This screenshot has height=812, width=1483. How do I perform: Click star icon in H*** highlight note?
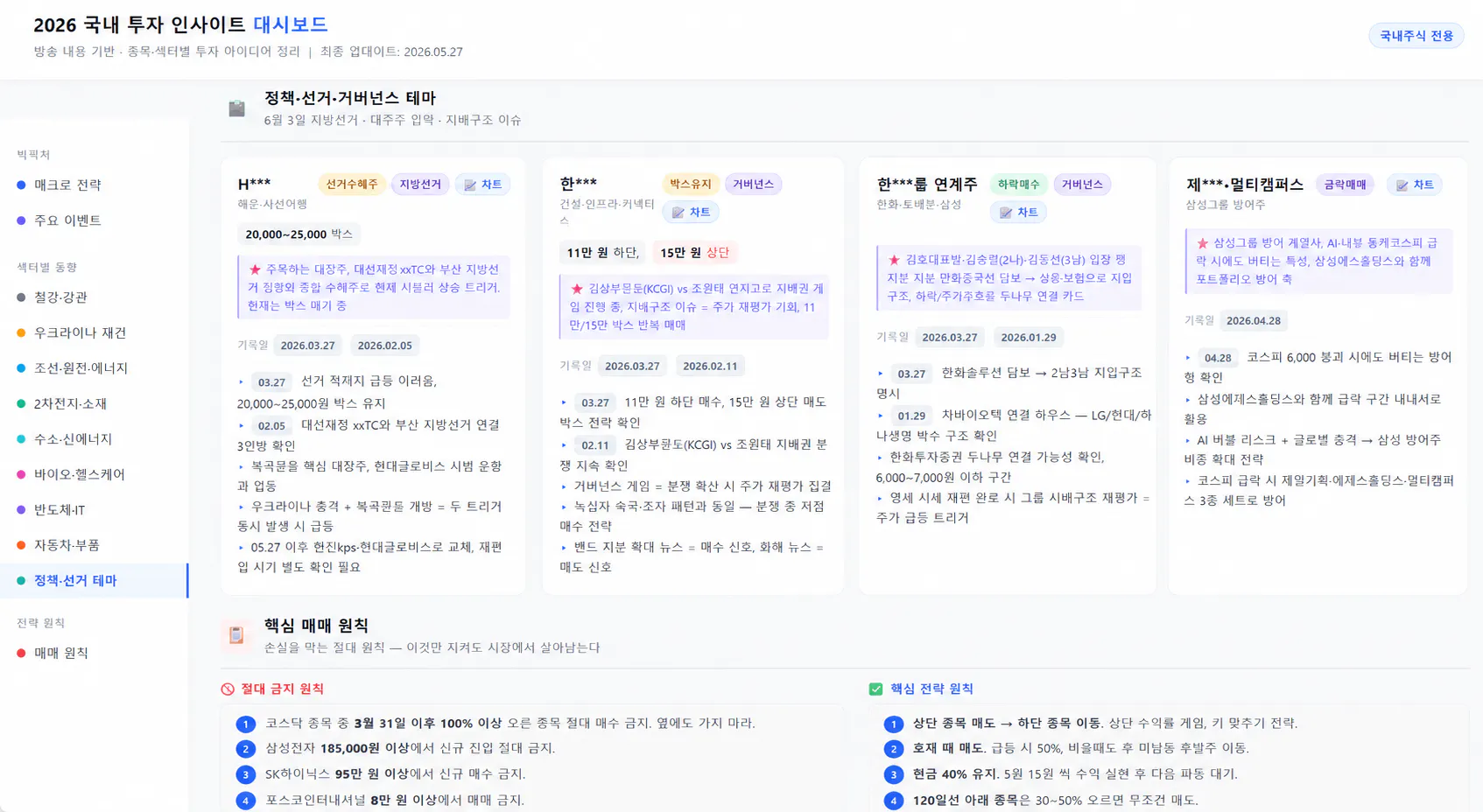(255, 269)
